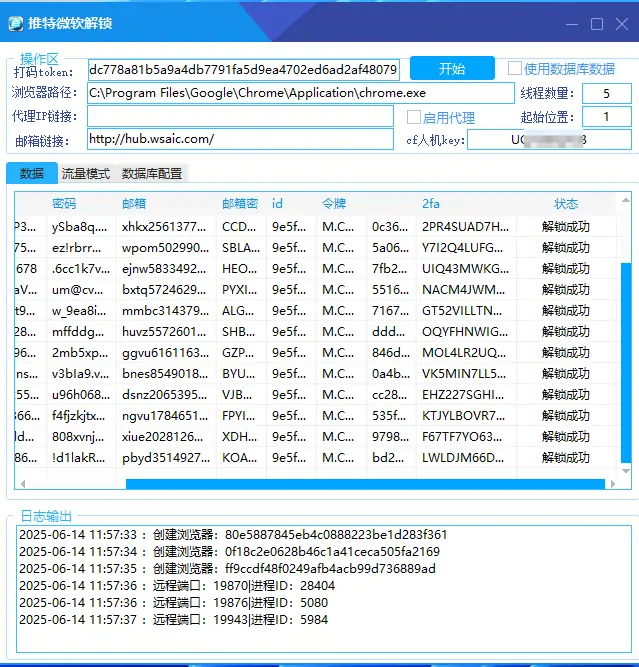Click the email password cell HEO...
Image resolution: width=639 pixels, height=667 pixels.
[241, 269]
